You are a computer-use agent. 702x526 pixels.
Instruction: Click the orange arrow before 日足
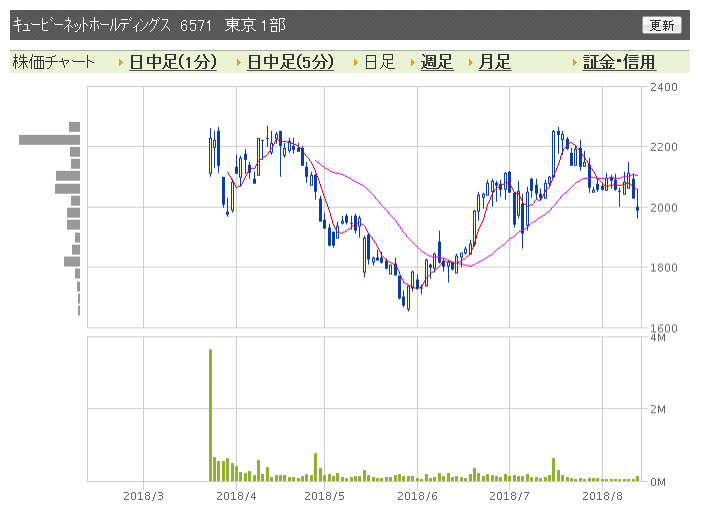(x=356, y=63)
